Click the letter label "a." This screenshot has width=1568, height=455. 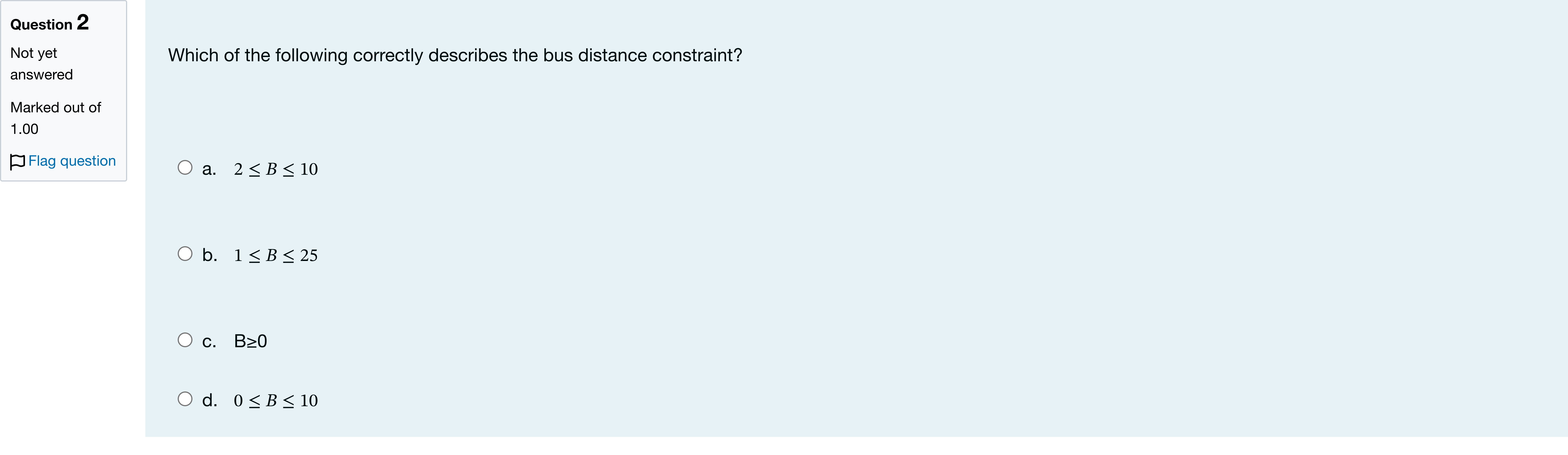tap(209, 169)
